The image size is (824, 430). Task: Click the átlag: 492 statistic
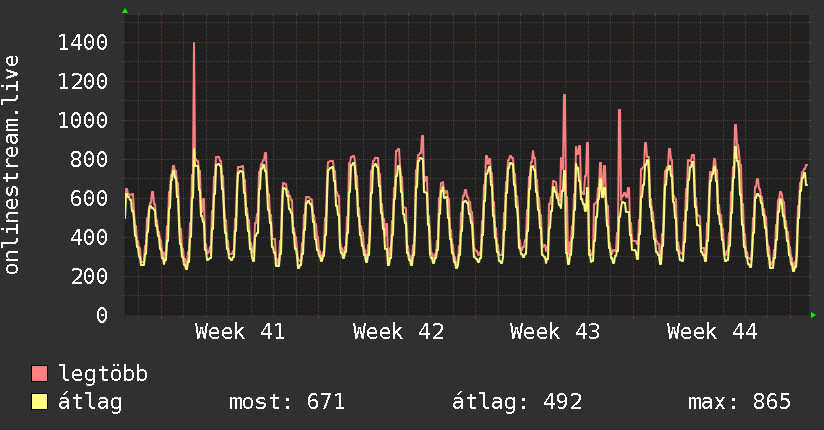pos(517,402)
